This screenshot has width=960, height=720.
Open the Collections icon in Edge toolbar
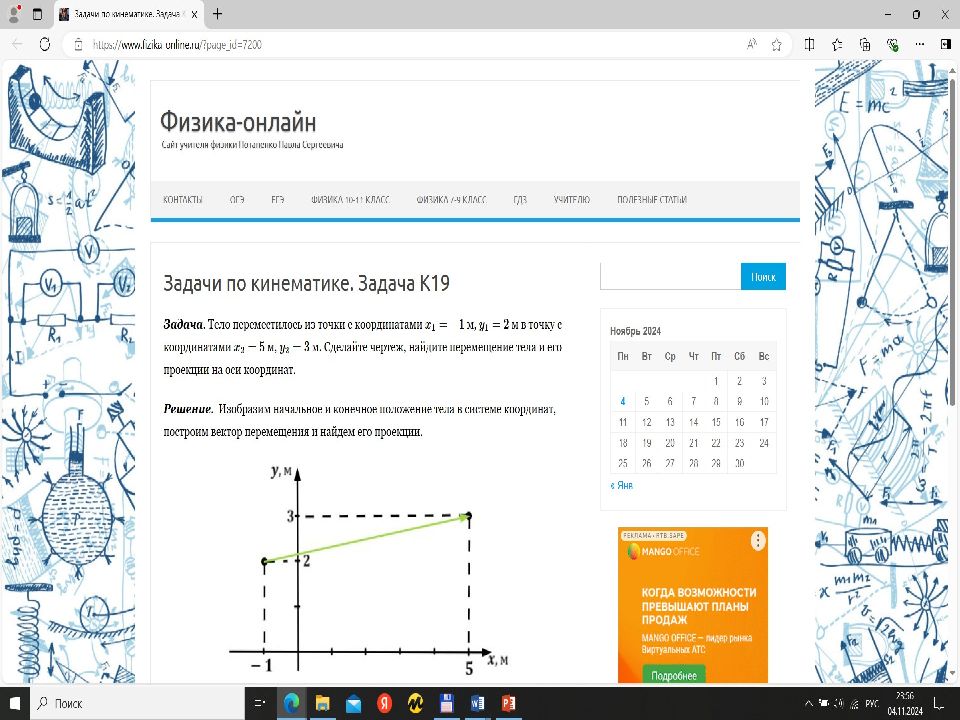(x=865, y=44)
